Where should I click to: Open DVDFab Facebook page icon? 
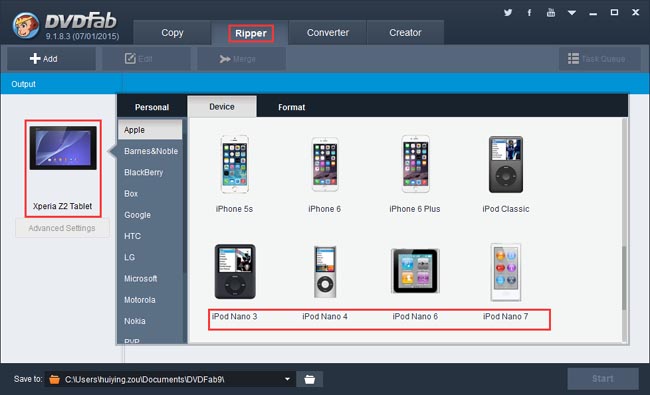tap(529, 12)
